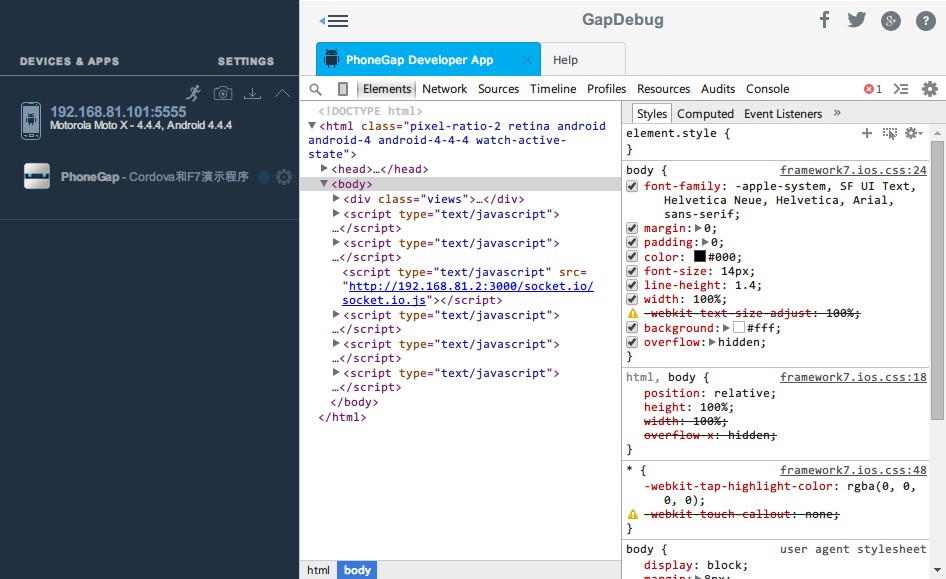Open the drawer console icon
946x579 pixels.
pyautogui.click(x=899, y=88)
